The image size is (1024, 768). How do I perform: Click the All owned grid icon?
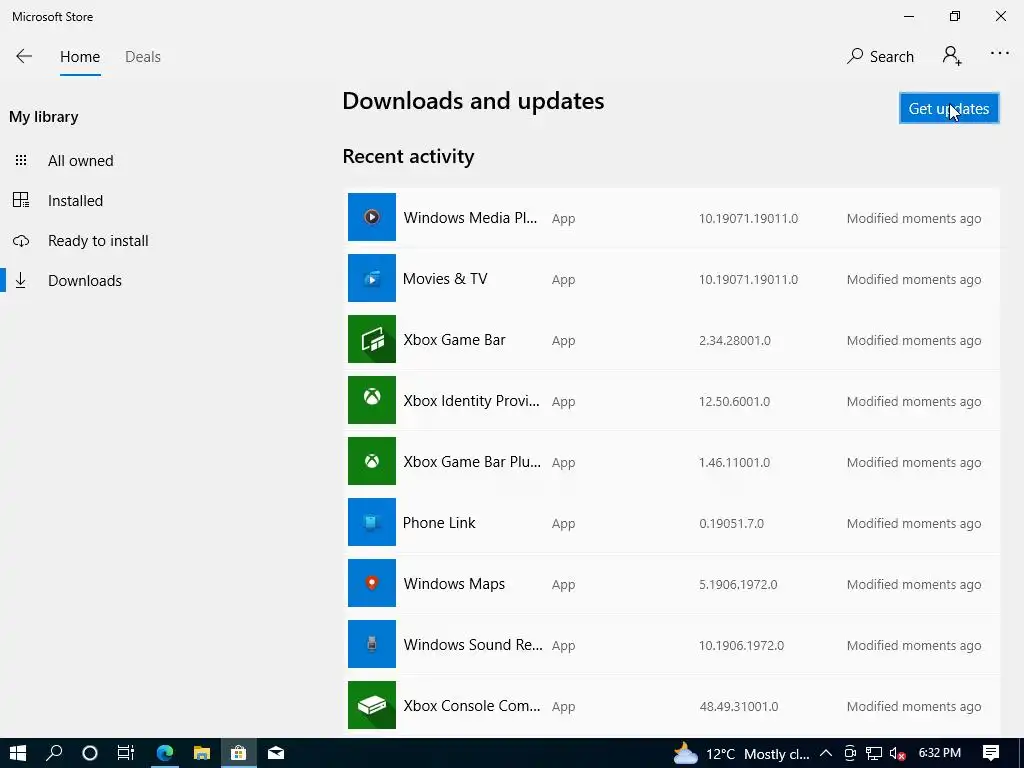(x=21, y=160)
